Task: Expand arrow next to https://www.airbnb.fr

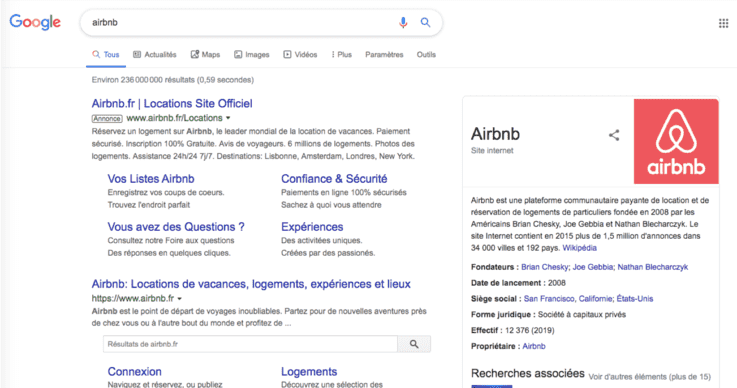Action: pos(180,299)
